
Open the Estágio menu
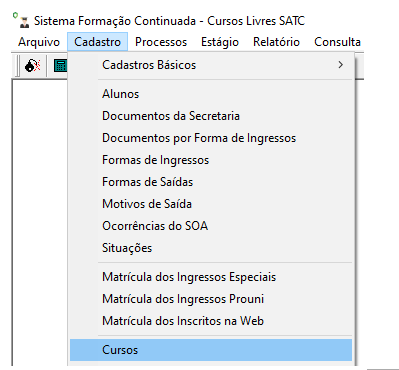tap(220, 42)
